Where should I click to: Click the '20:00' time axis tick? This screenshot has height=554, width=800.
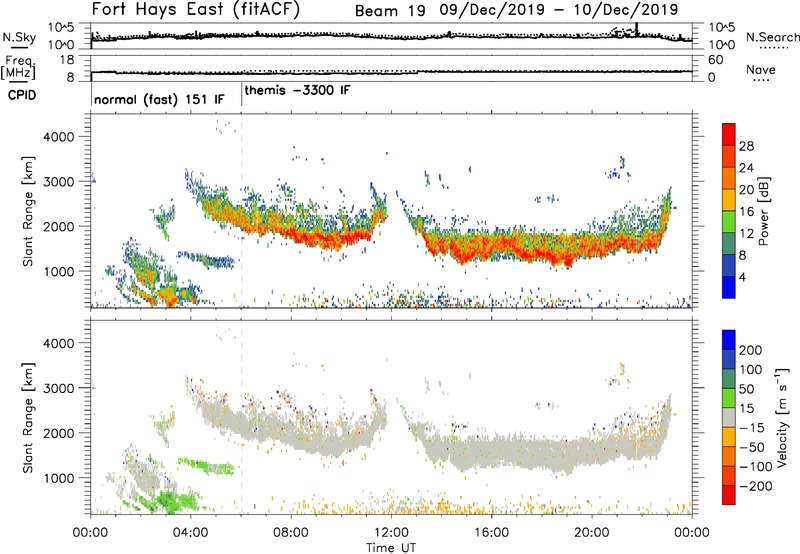click(x=592, y=533)
